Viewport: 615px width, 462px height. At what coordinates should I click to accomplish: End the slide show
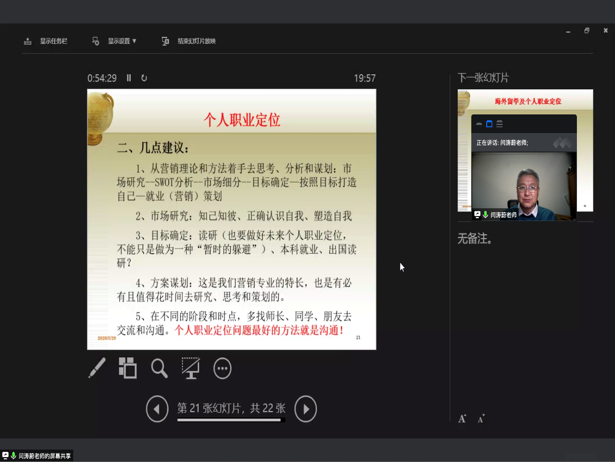[x=189, y=41]
